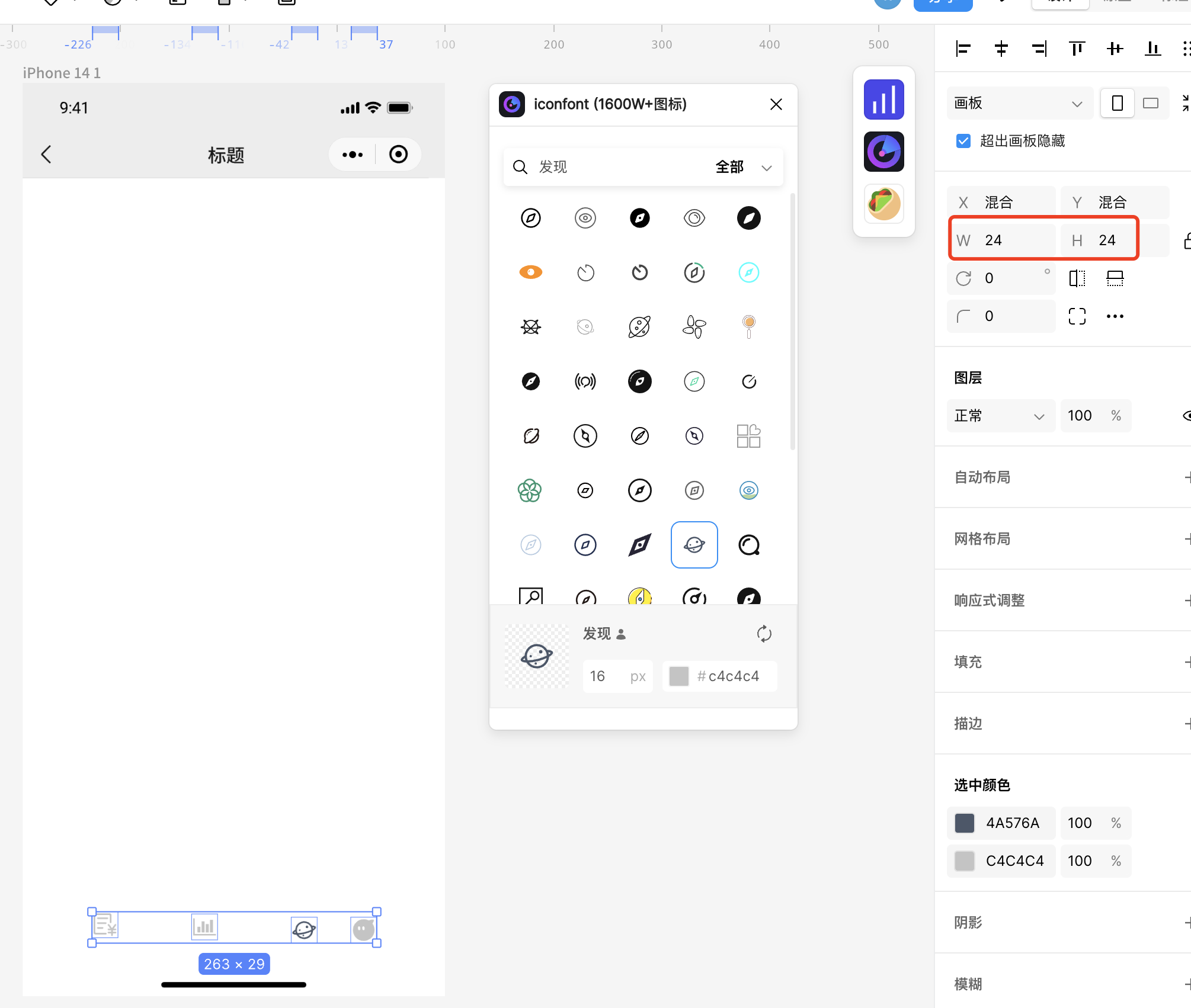Click the planet icon preview thumbnail

(x=537, y=656)
